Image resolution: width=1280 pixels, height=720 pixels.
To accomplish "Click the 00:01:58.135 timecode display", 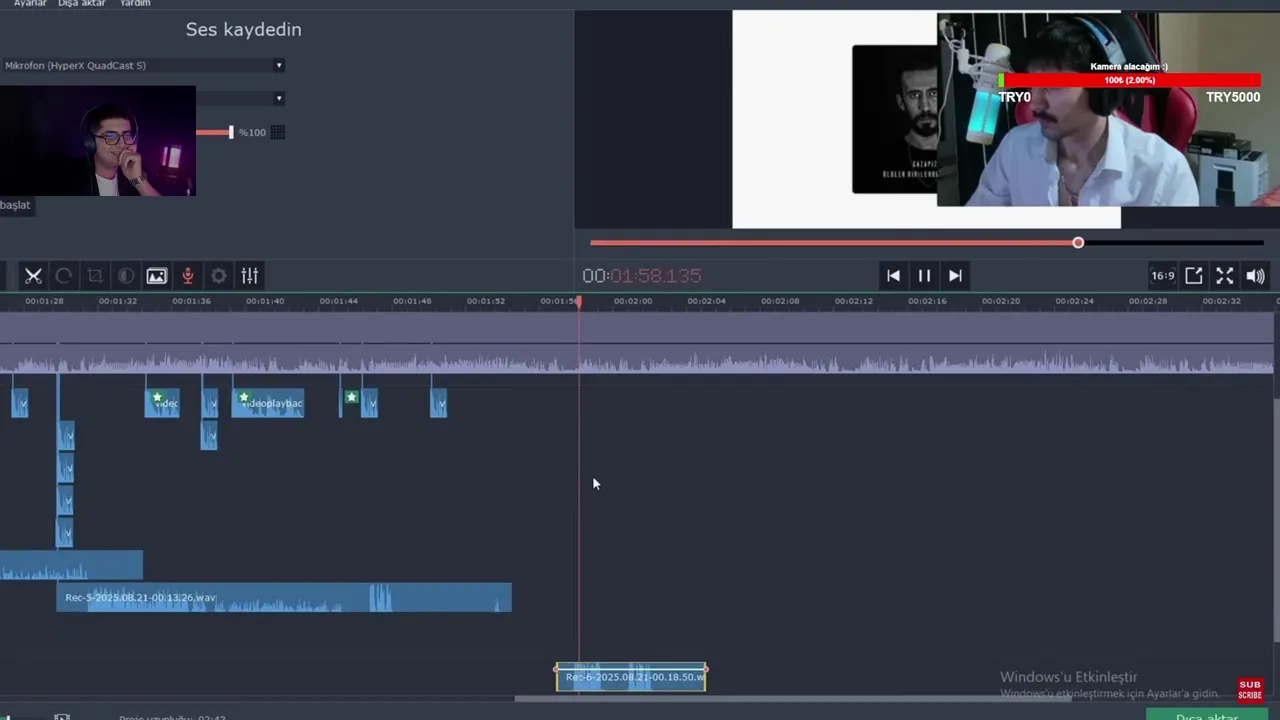I will point(642,276).
